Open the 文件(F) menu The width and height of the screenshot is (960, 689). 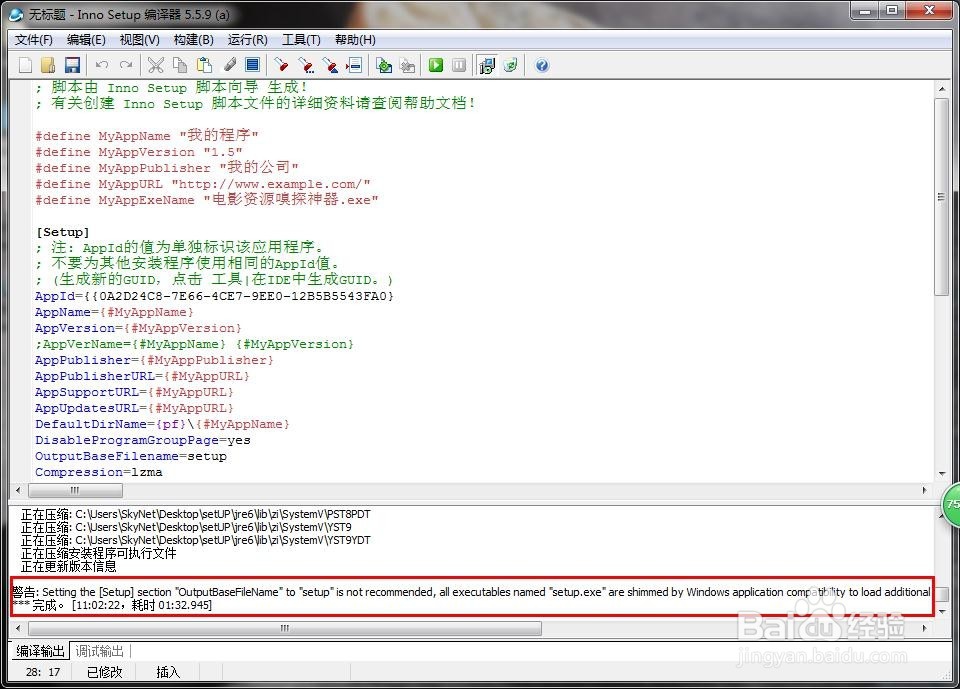tap(34, 40)
